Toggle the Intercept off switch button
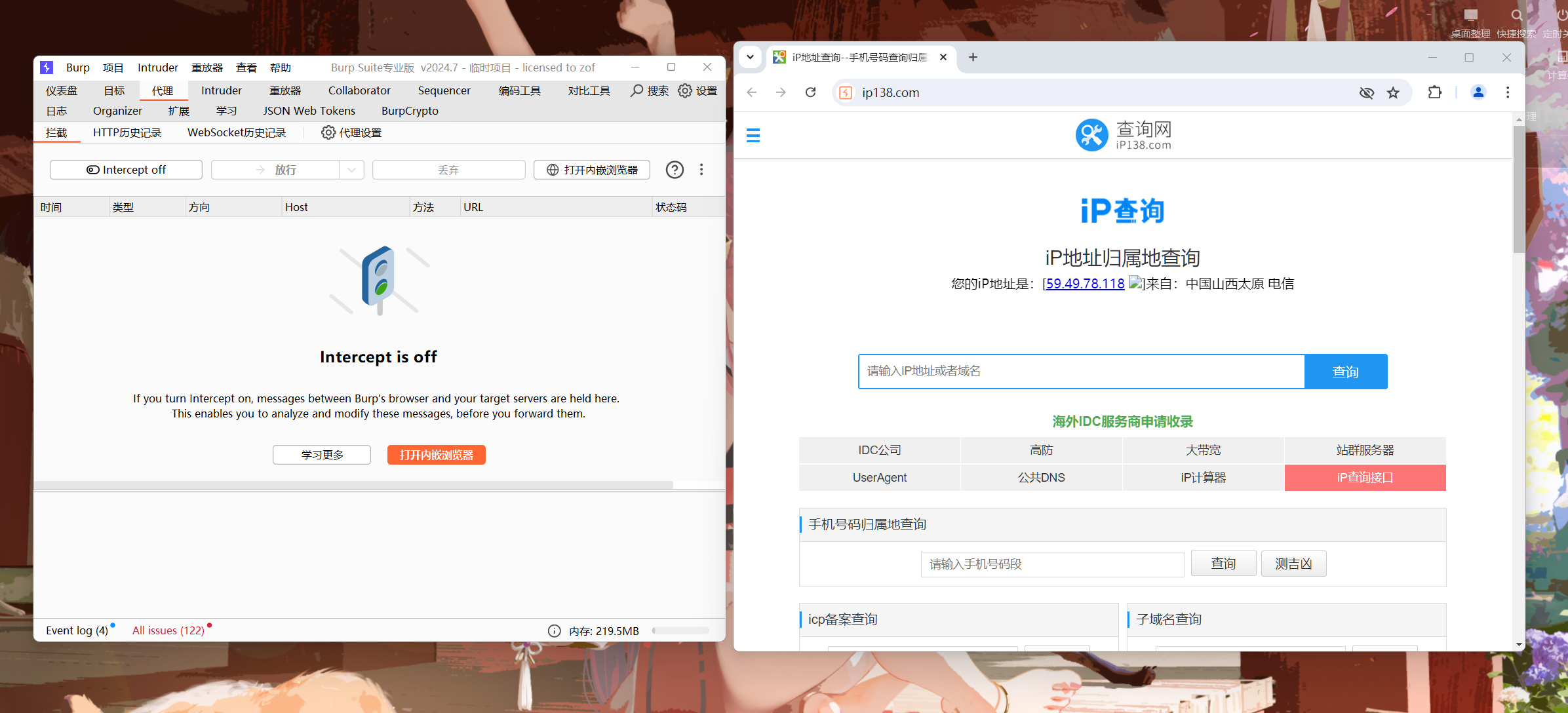1568x713 pixels. coord(126,170)
